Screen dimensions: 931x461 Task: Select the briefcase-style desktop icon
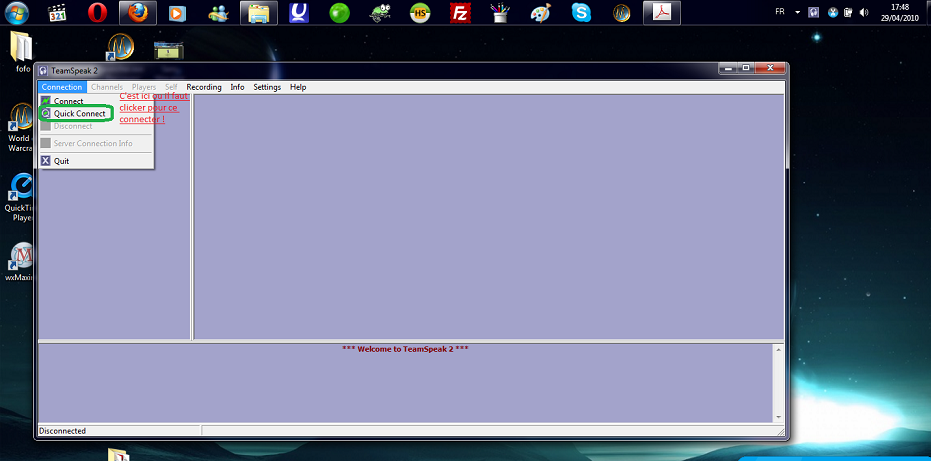point(169,50)
